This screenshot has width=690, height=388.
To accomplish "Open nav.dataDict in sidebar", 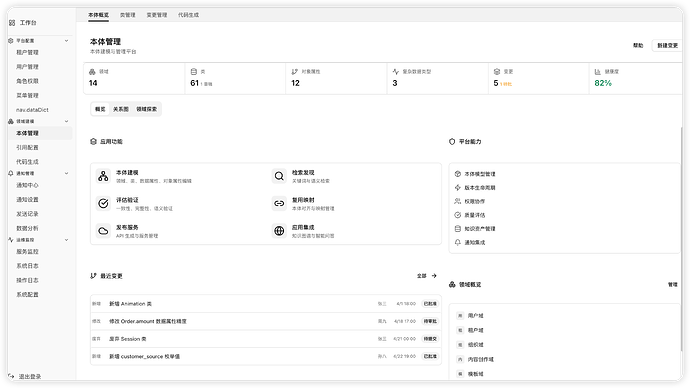I will coord(32,110).
